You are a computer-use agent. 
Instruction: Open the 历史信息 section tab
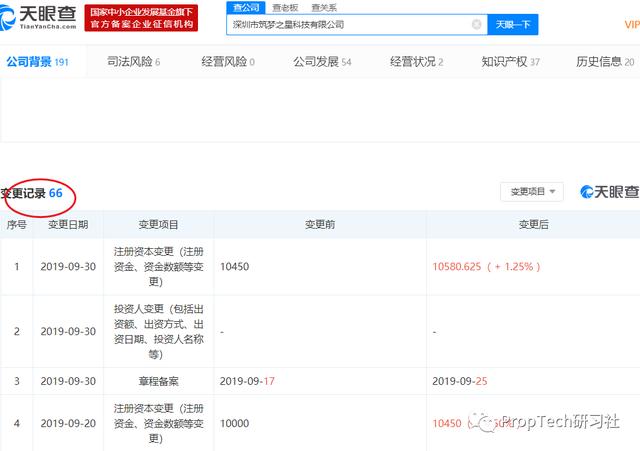tap(605, 62)
